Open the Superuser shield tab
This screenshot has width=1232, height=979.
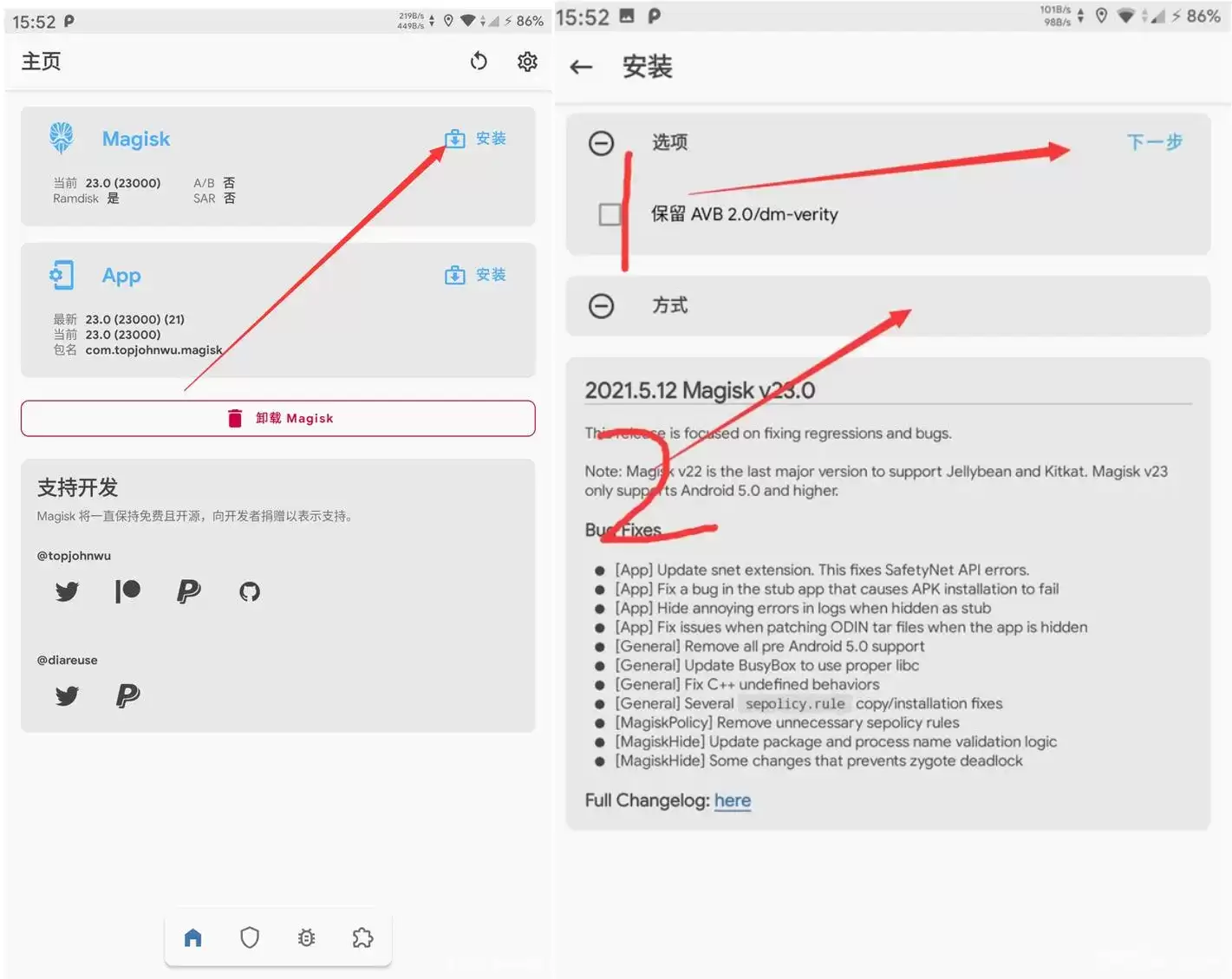(250, 937)
